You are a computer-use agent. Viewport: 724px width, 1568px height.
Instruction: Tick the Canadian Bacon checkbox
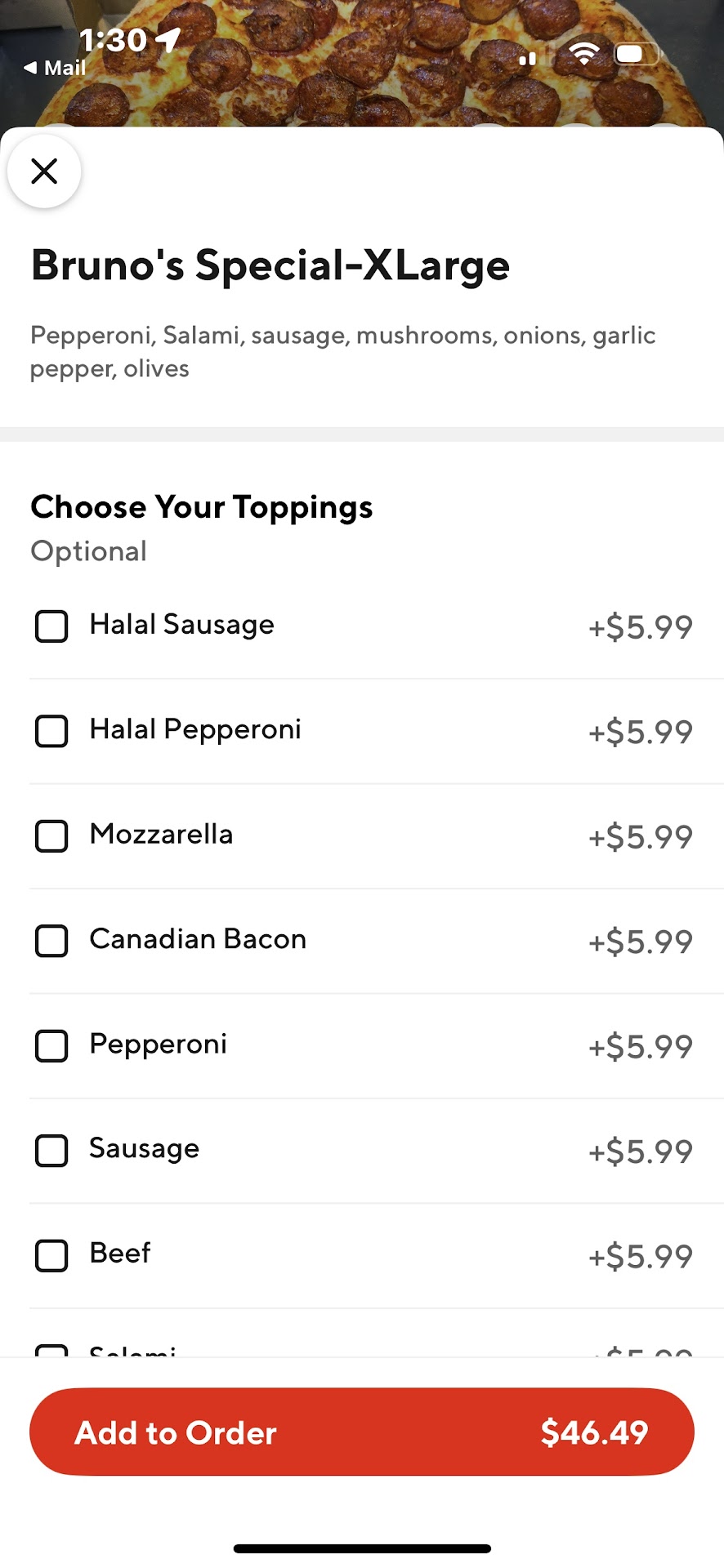pyautogui.click(x=51, y=941)
